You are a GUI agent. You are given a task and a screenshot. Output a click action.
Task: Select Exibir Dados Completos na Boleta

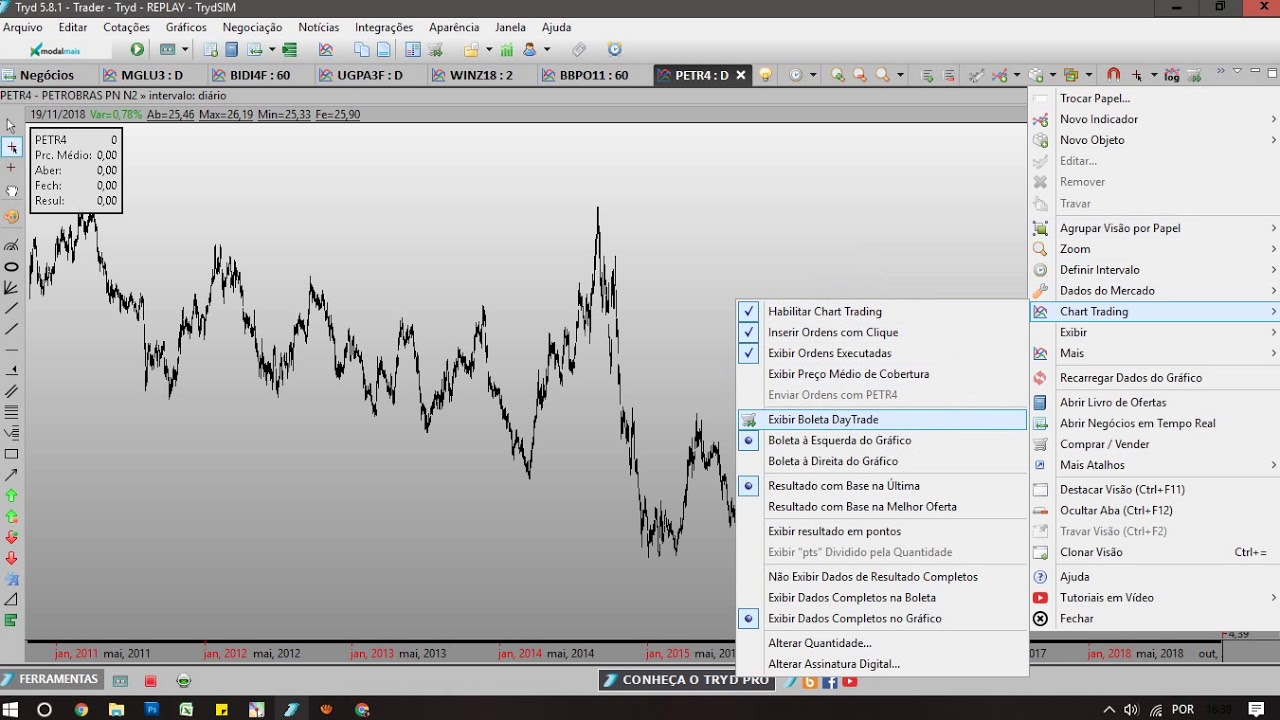click(x=881, y=598)
